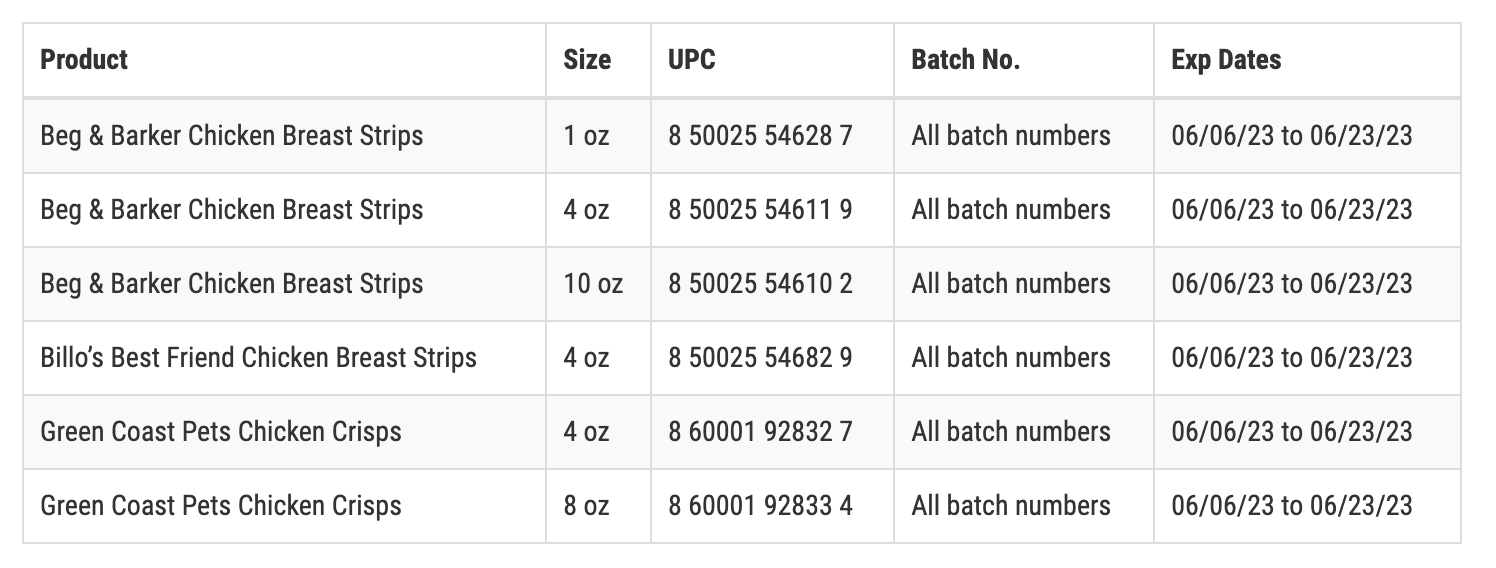This screenshot has width=1496, height=568.
Task: Select Green Coast Pets Chicken Crisps in 8 oz row
Action: click(221, 505)
